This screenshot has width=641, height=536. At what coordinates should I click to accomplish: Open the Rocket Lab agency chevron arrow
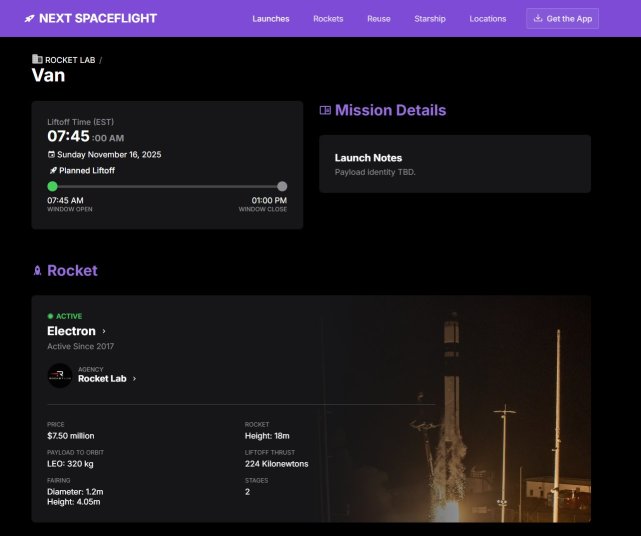click(135, 379)
